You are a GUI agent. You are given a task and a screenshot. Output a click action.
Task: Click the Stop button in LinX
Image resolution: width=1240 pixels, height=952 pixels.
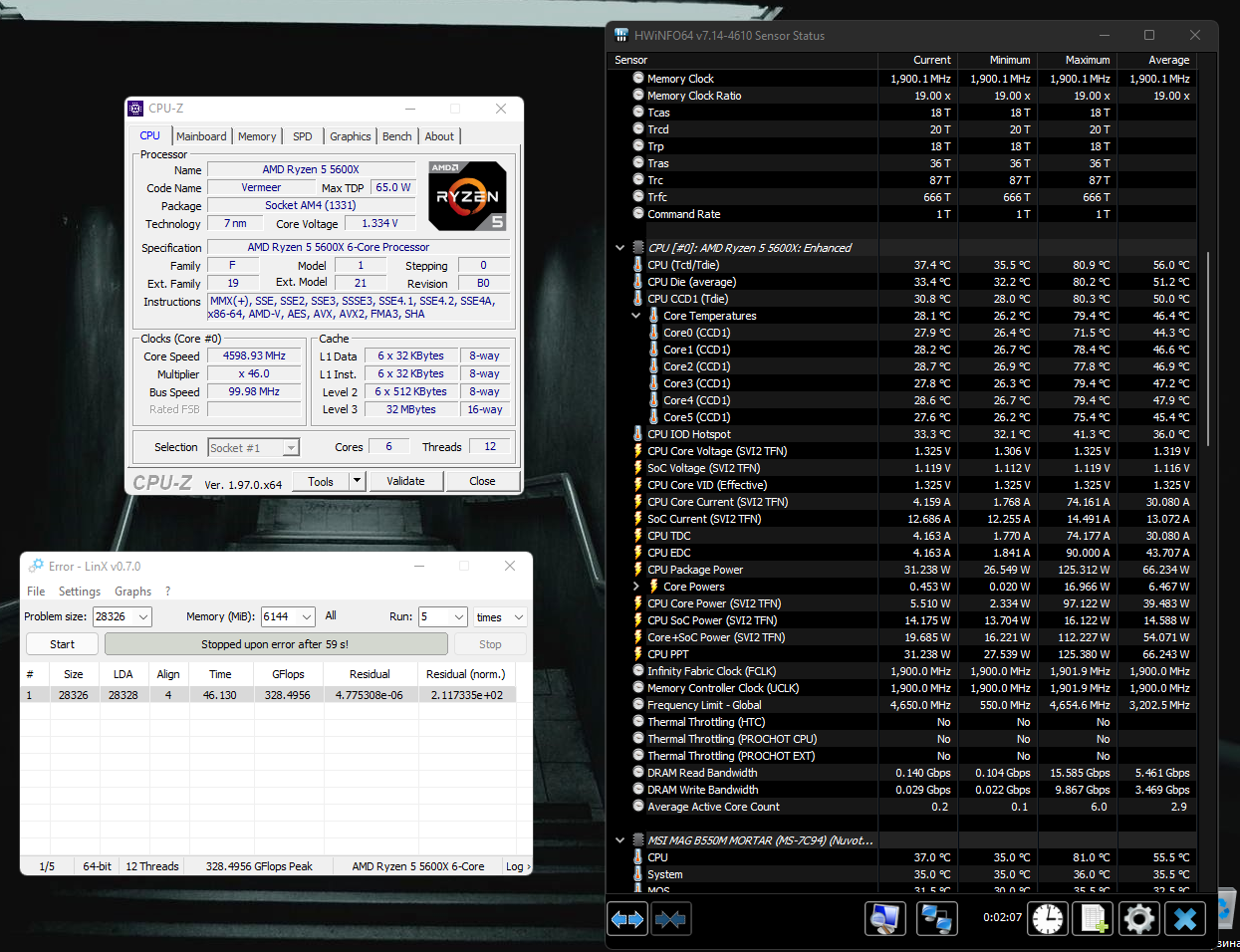click(490, 644)
